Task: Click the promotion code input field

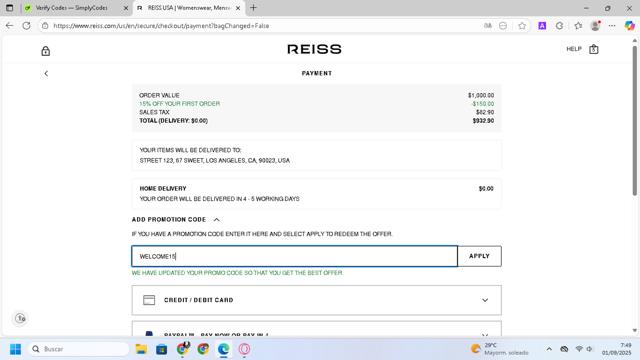Action: [x=294, y=256]
